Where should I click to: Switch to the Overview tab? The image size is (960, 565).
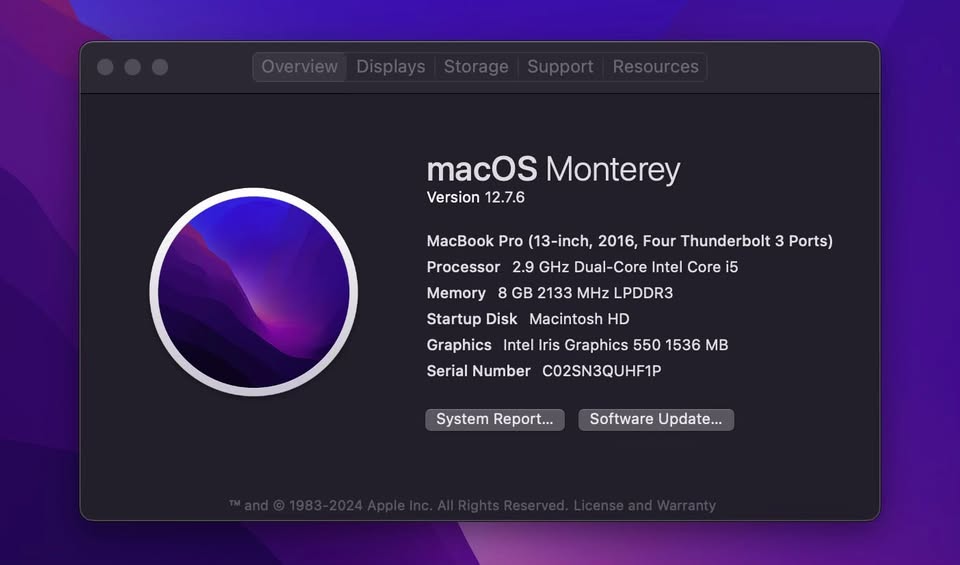(x=299, y=67)
